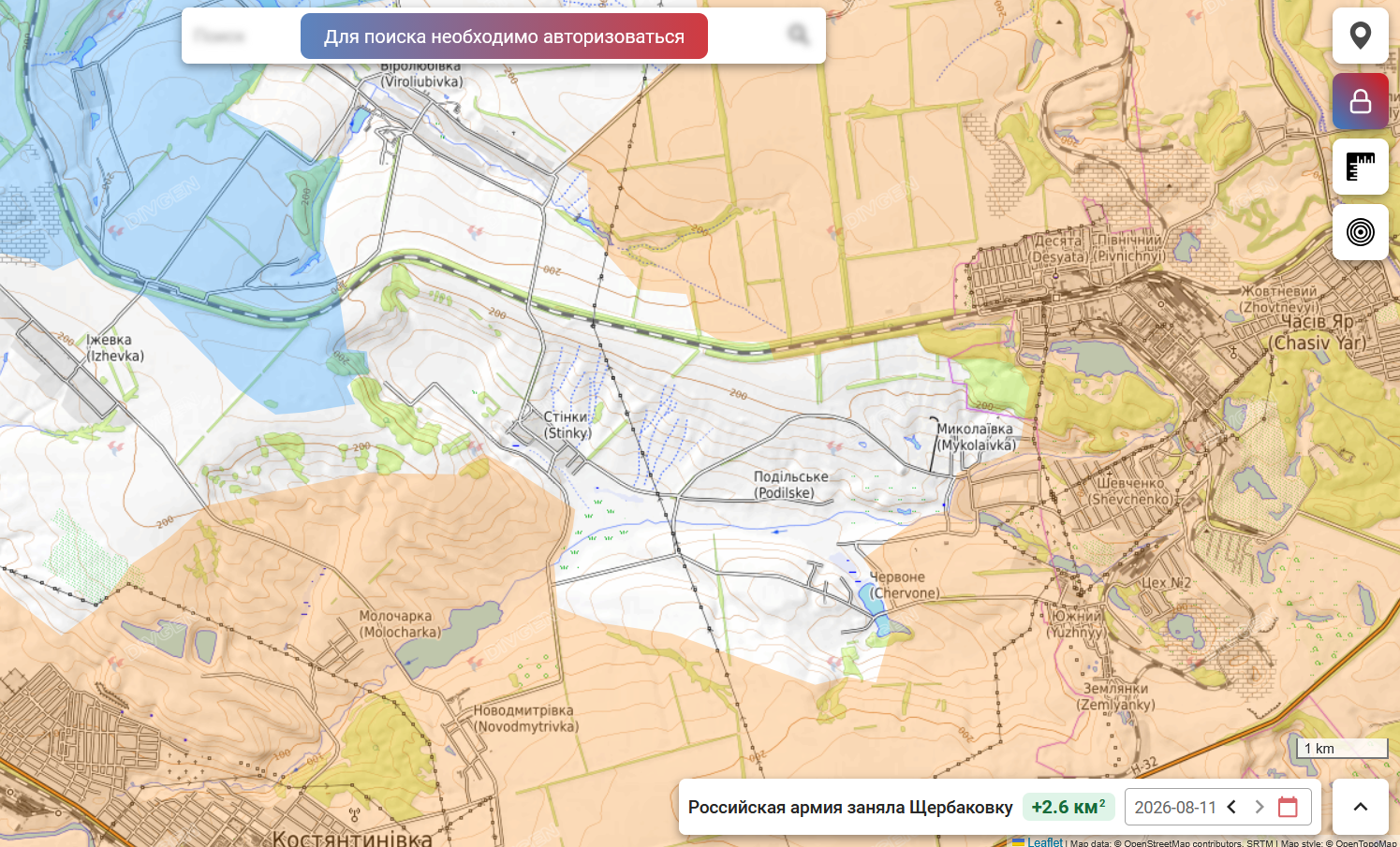Click the 'Десята (Desyata)' map label
Screen dimensions: 1400x847
coord(1059,248)
